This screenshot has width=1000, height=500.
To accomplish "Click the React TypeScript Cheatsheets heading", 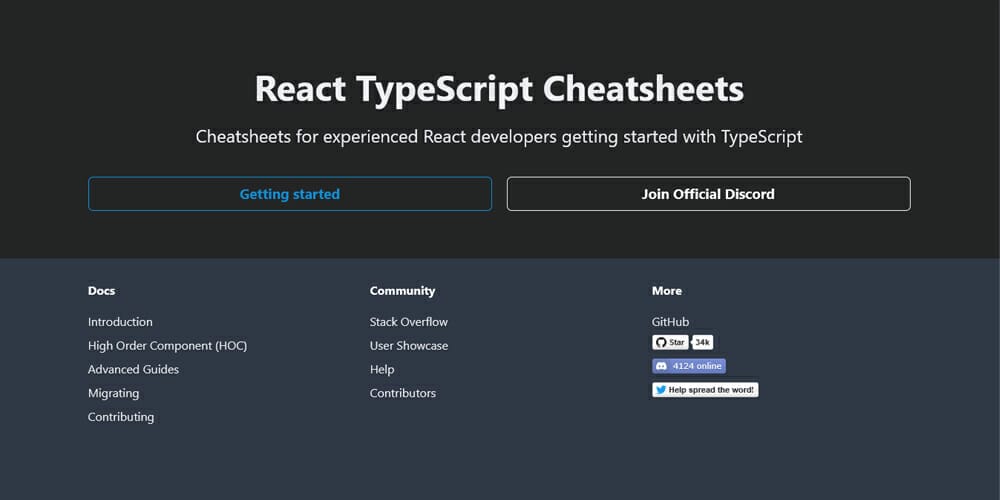I will point(499,89).
